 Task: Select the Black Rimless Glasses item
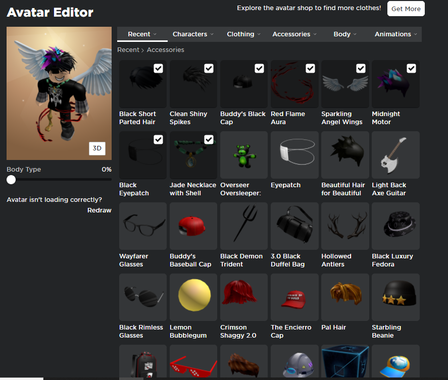[143, 297]
